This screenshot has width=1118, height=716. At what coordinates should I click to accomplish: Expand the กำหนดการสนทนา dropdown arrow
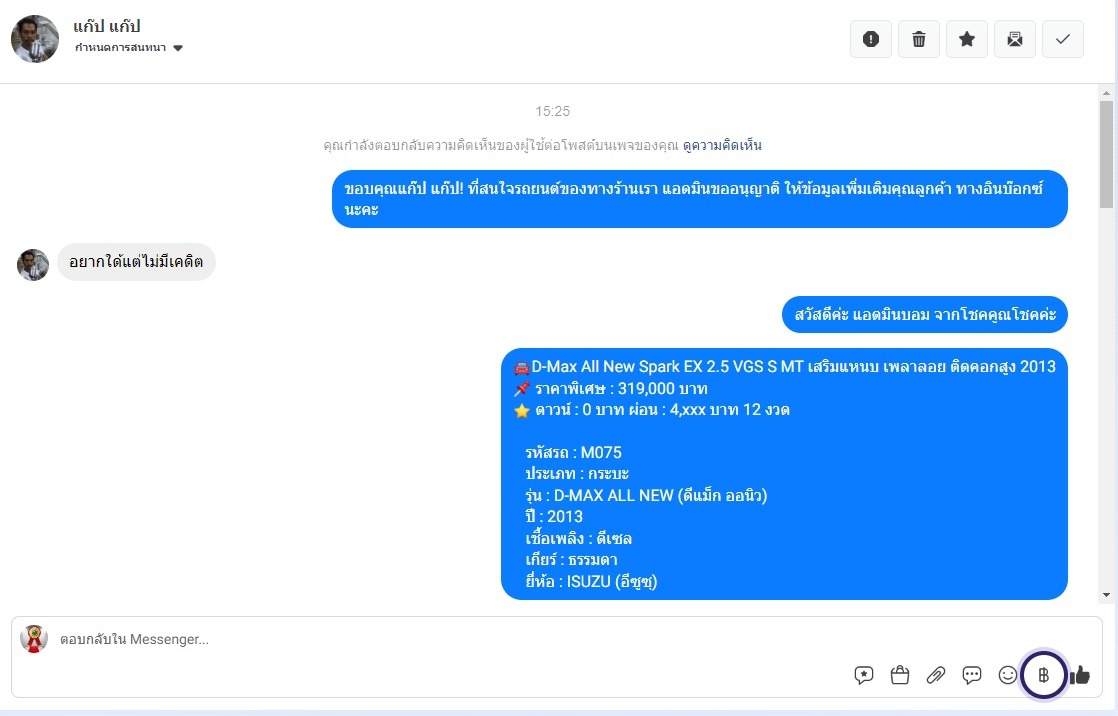(178, 48)
